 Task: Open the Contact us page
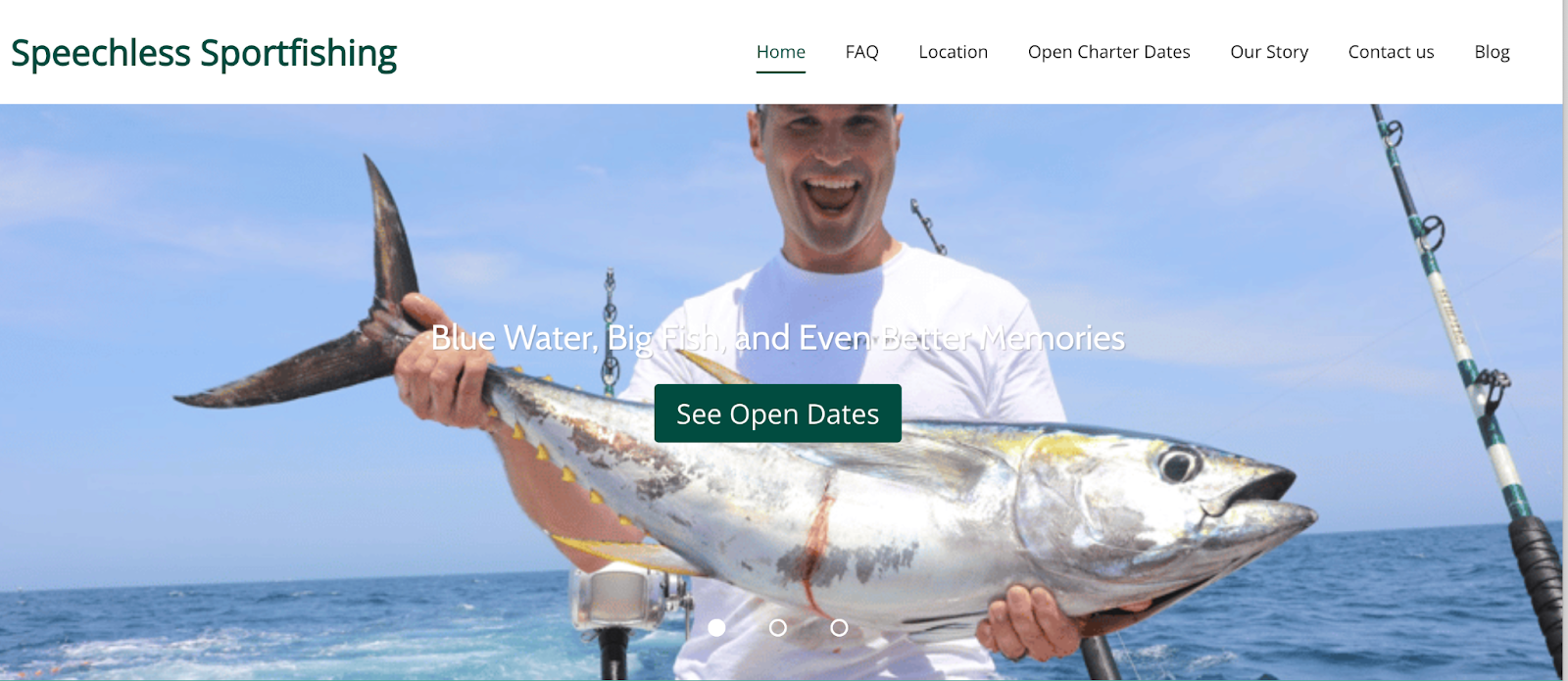coord(1391,52)
